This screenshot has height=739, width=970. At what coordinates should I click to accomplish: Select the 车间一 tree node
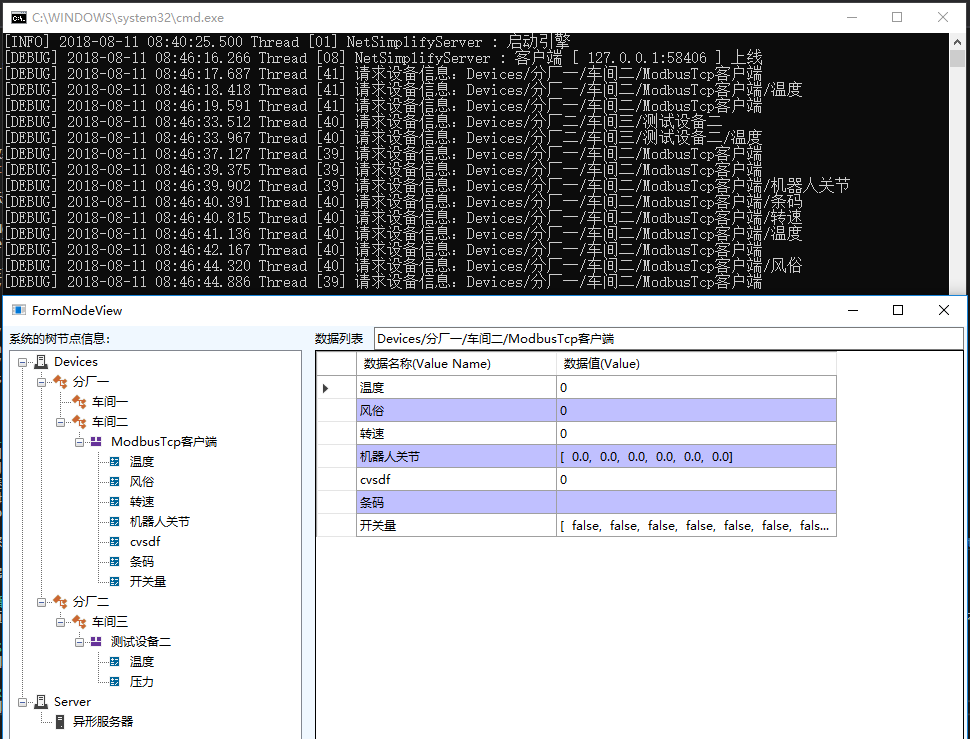click(x=111, y=401)
